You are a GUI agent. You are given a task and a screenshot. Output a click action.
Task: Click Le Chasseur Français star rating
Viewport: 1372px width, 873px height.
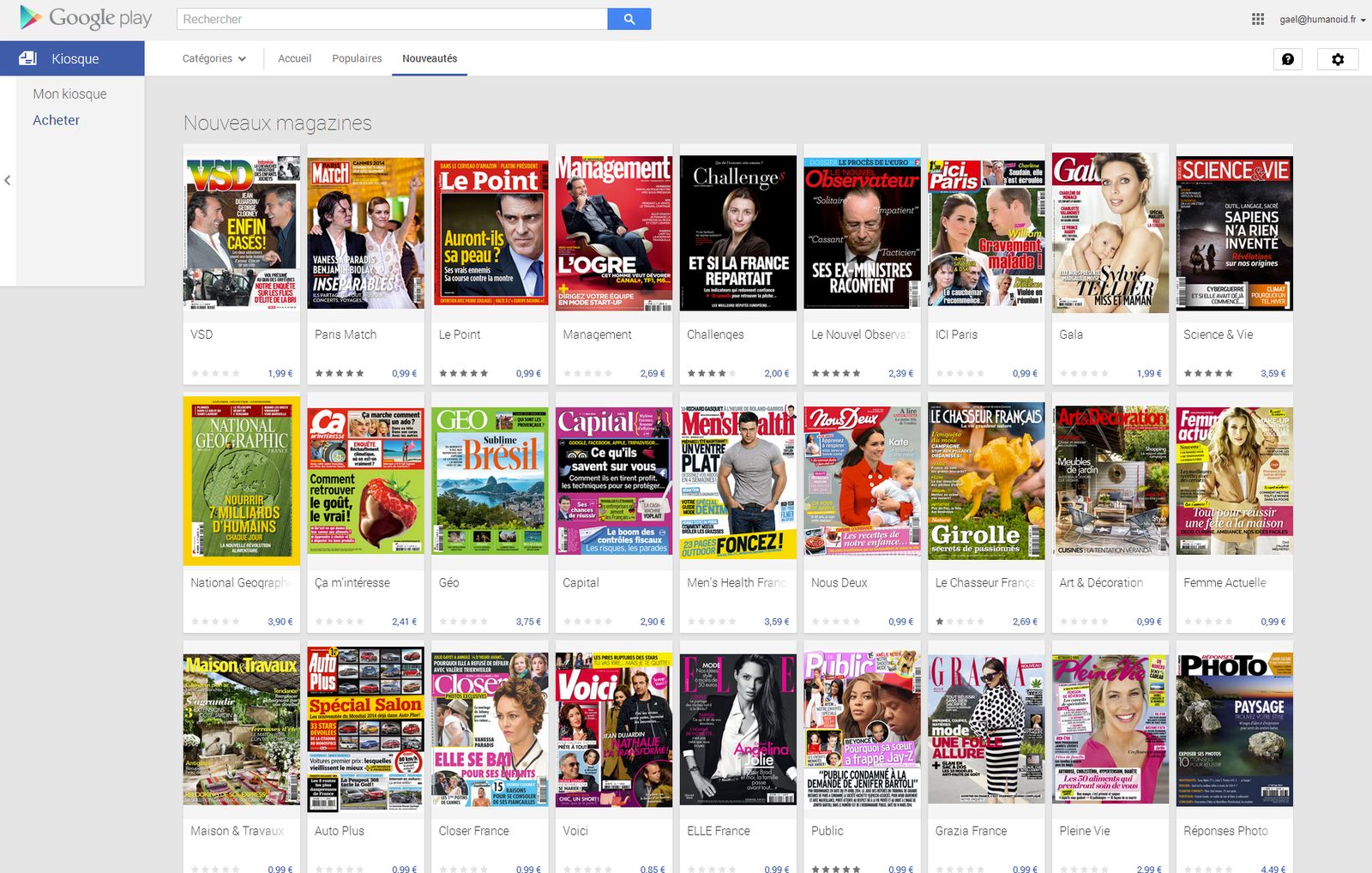(x=960, y=622)
